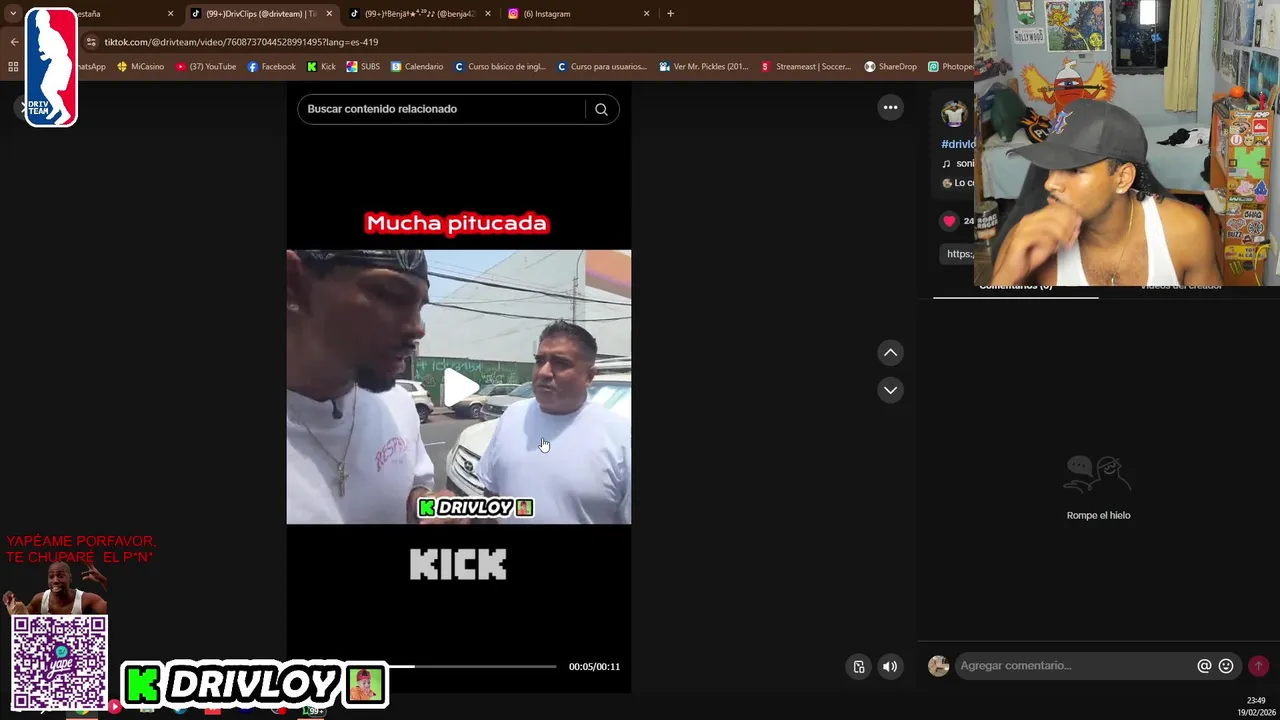The width and height of the screenshot is (1280, 720).
Task: Open the Photopea bookmark
Action: click(950, 67)
